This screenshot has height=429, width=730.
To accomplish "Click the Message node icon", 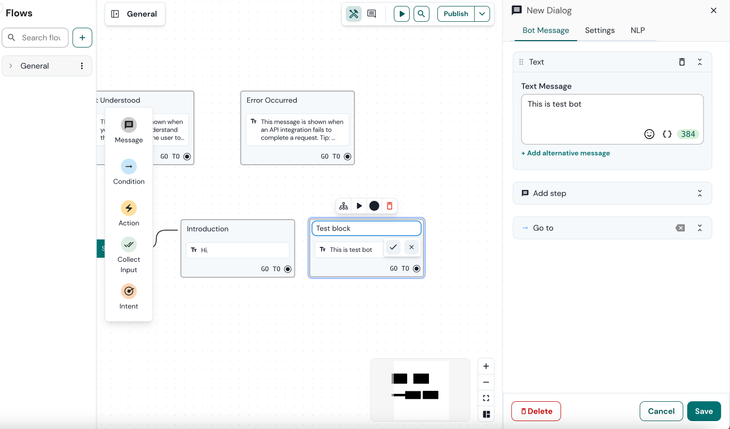I will pos(128,126).
